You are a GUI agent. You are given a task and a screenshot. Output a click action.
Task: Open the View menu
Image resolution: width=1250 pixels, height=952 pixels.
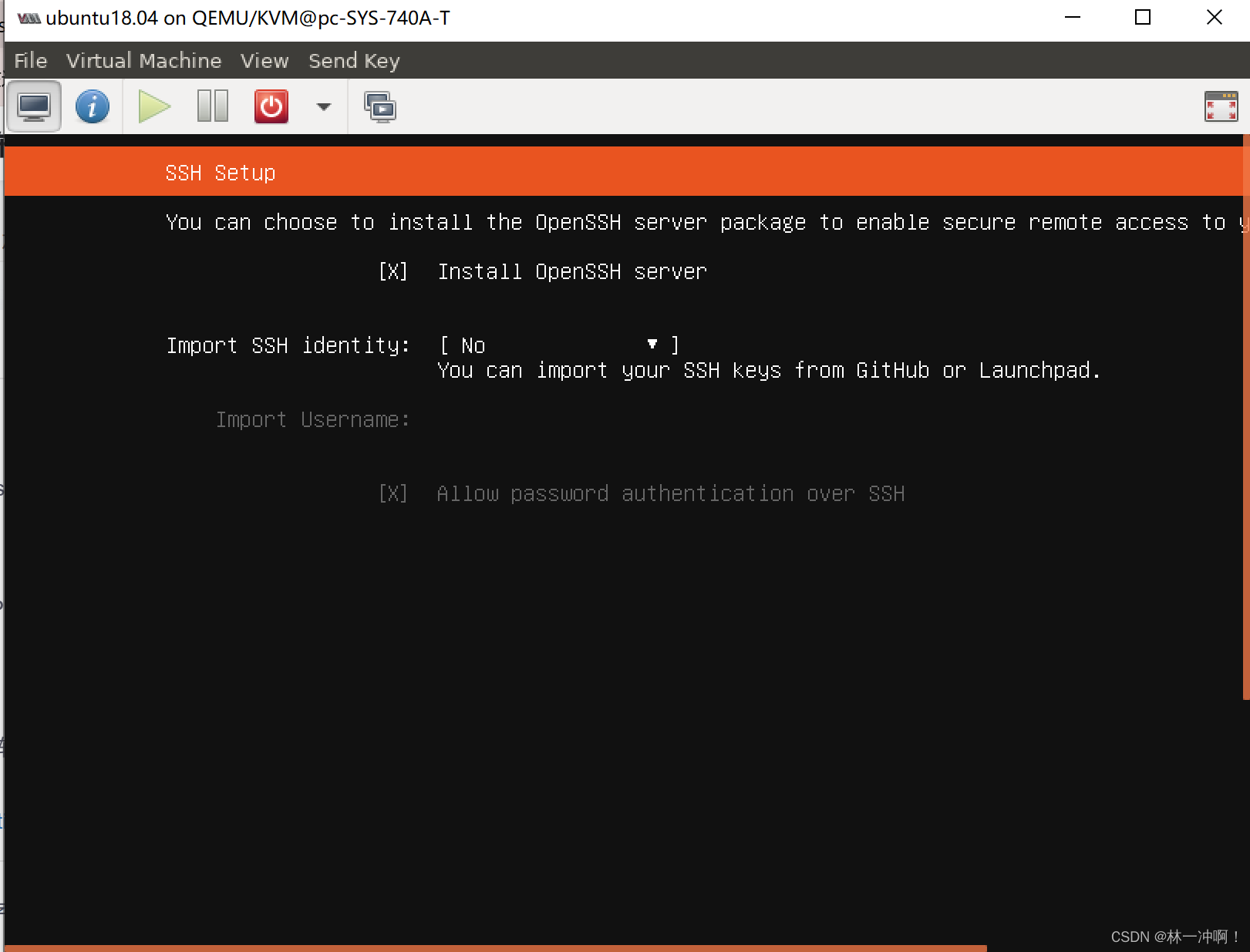pos(264,60)
